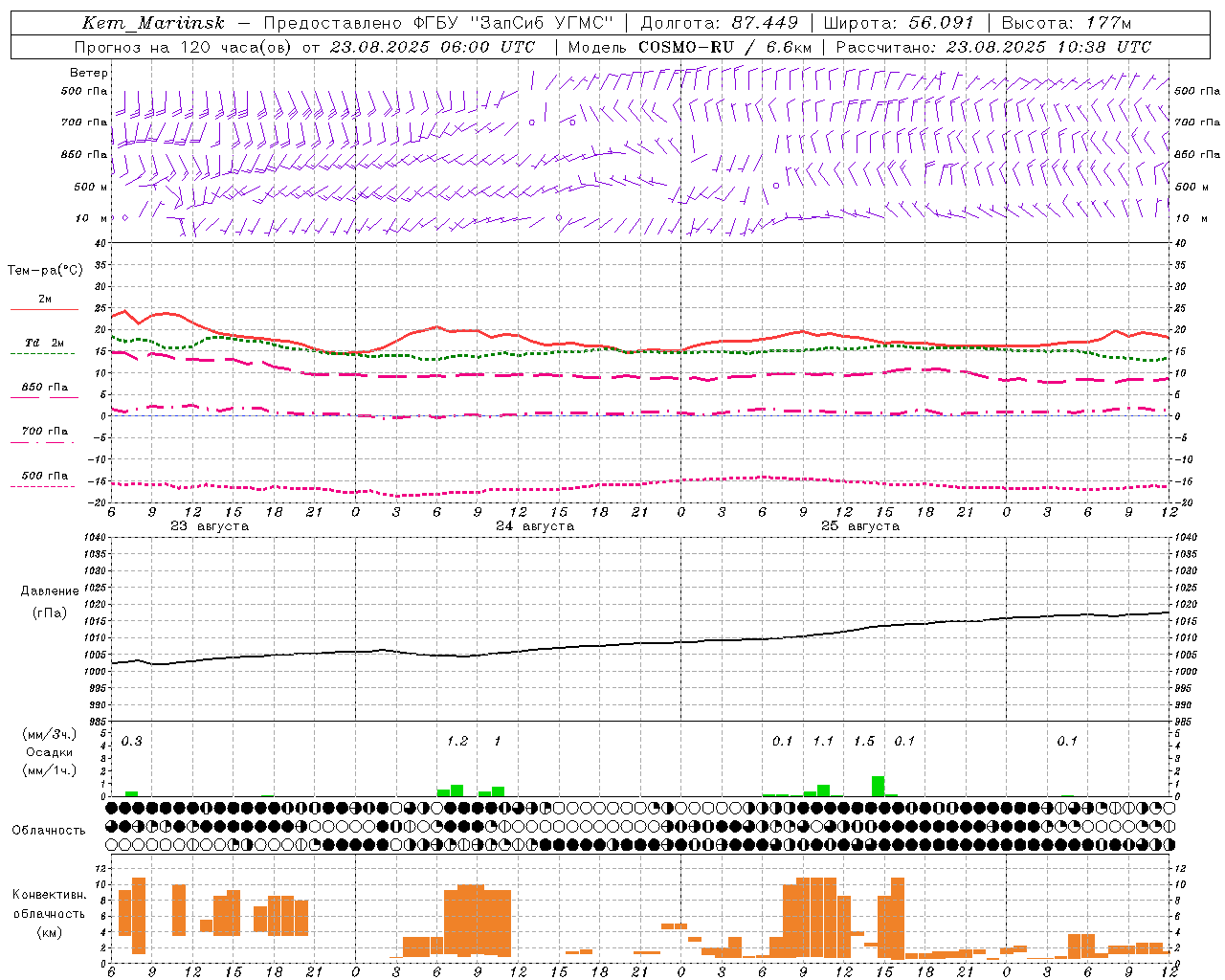
Task: Click the precipitation value 1.1
Action: click(x=823, y=742)
